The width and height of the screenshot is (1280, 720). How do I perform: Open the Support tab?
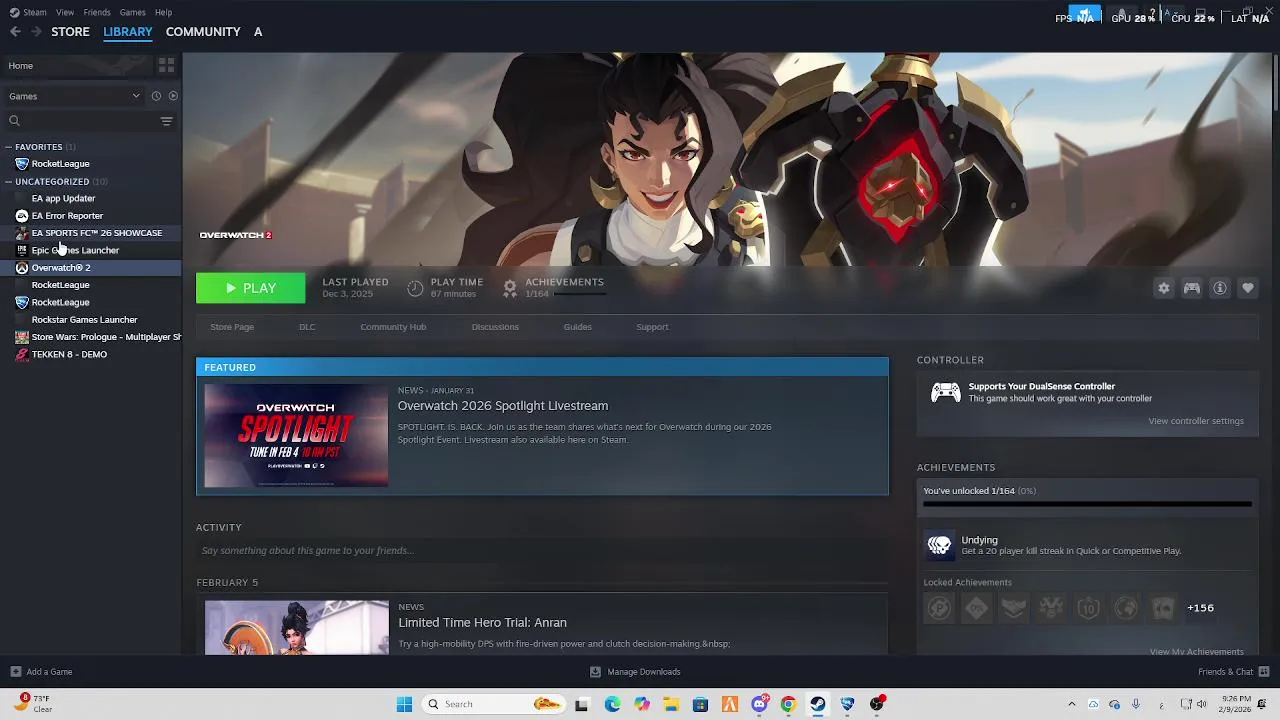click(652, 327)
